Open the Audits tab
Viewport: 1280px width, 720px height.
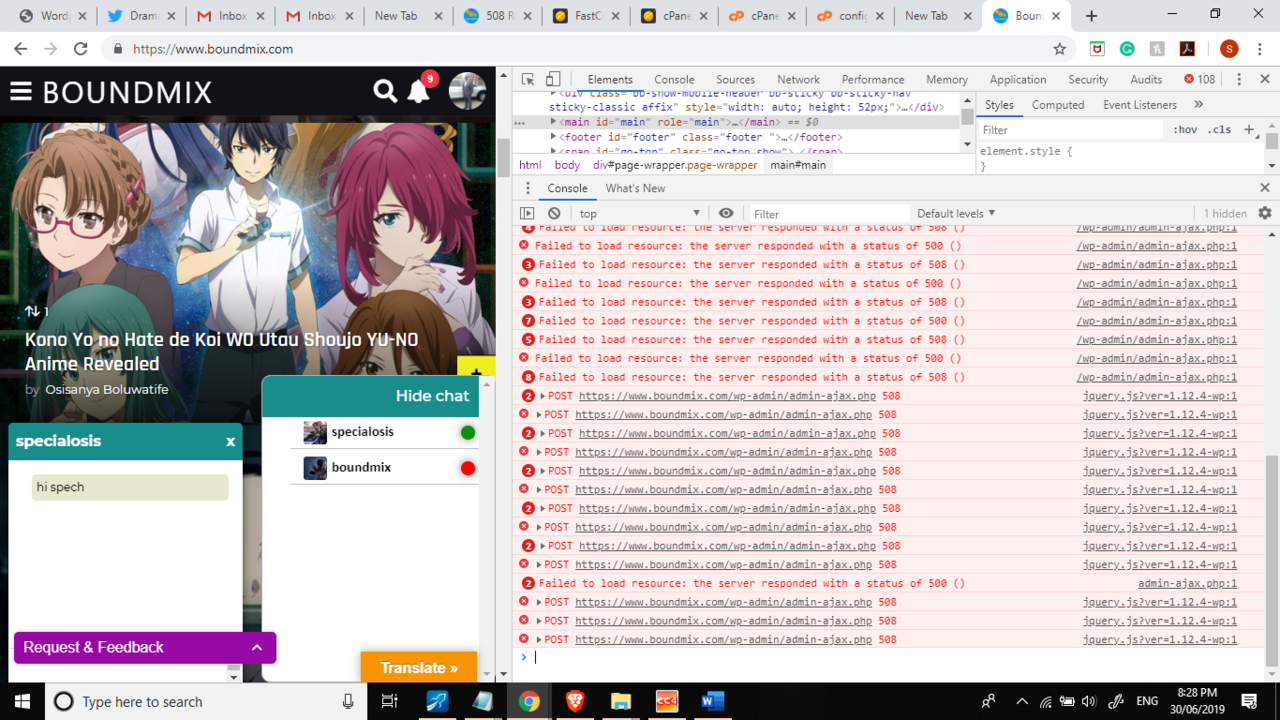pos(1146,79)
